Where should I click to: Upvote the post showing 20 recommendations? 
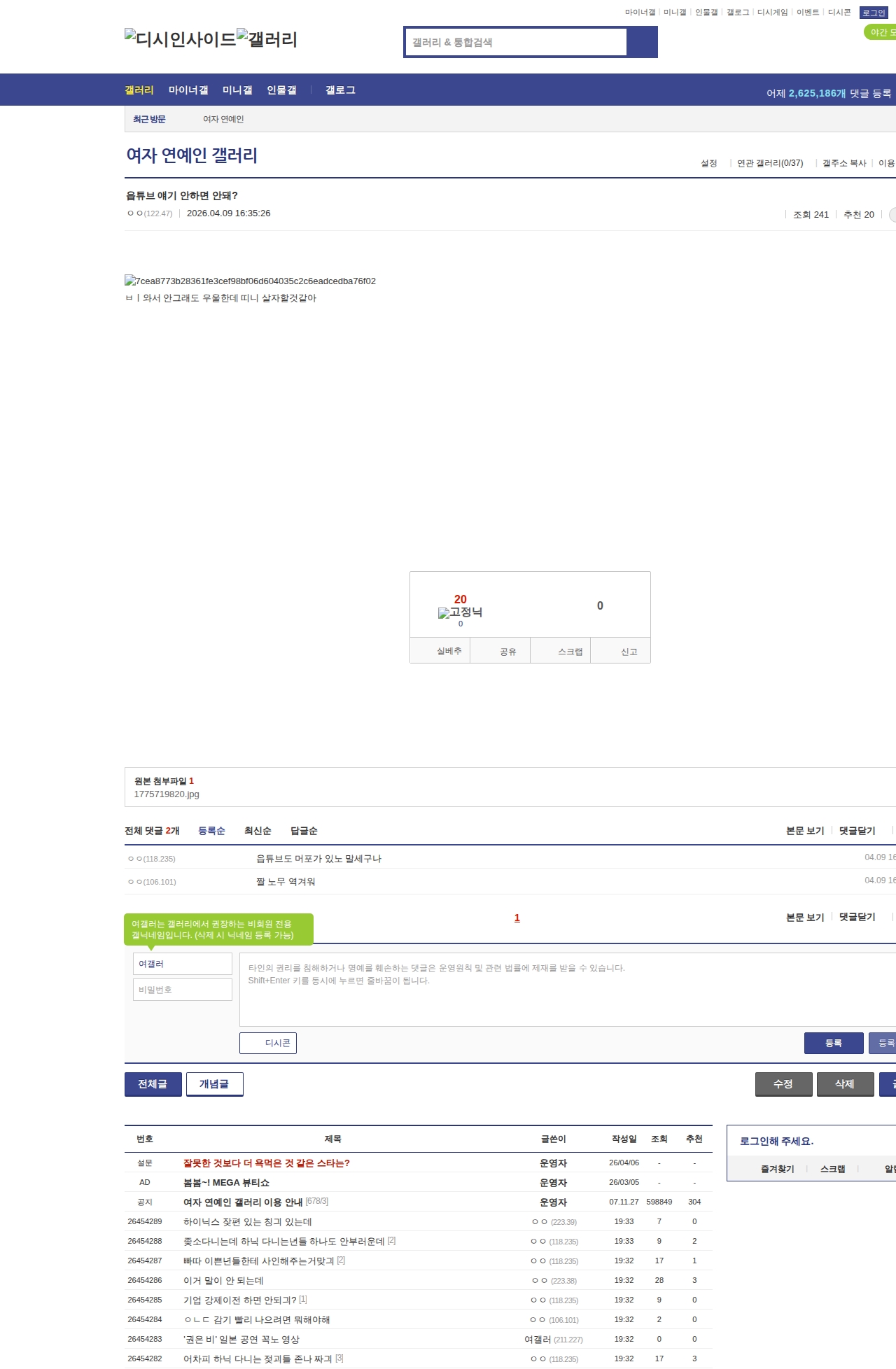[460, 600]
